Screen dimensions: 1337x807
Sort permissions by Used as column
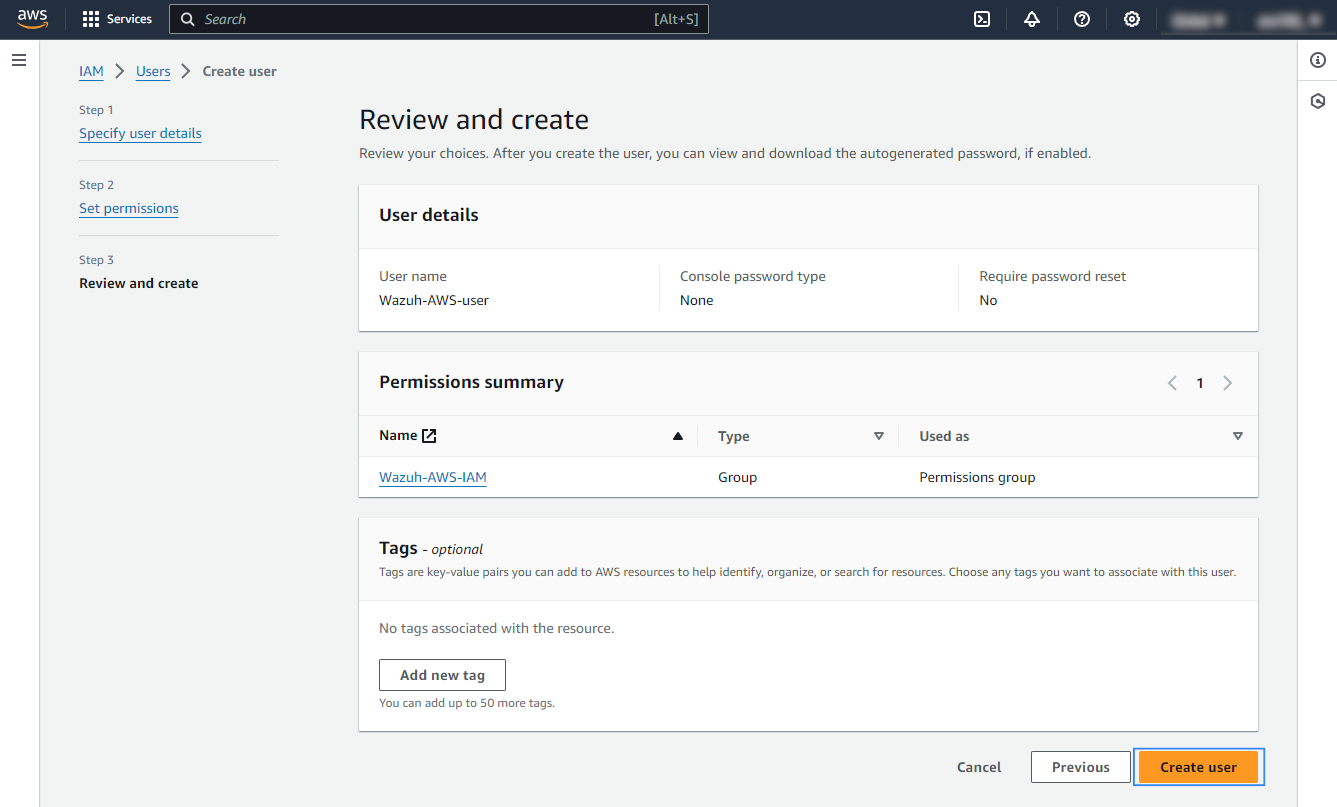(x=1238, y=436)
